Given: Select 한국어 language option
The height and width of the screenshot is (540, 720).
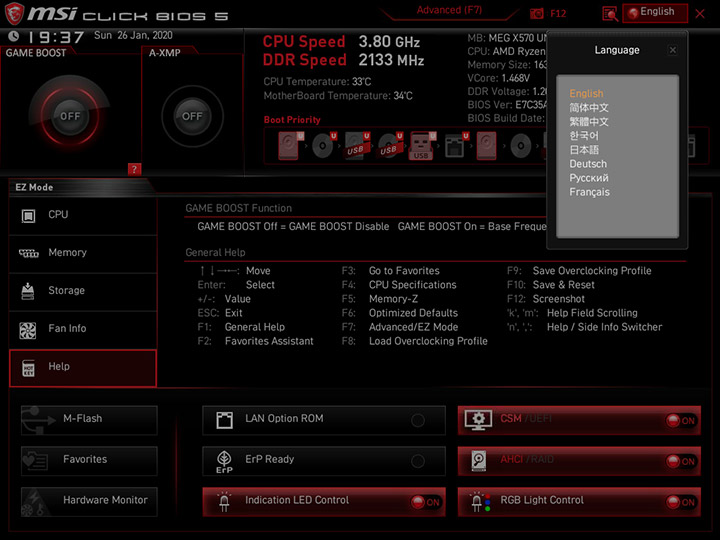Looking at the screenshot, I should coord(584,135).
